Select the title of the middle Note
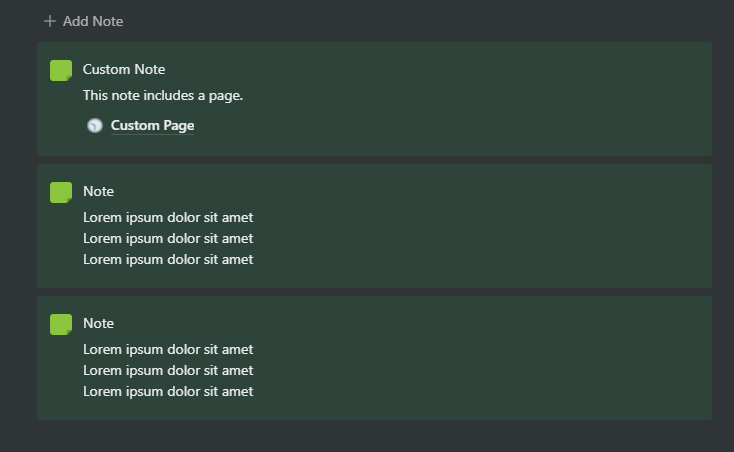Viewport: 734px width, 452px height. point(98,191)
